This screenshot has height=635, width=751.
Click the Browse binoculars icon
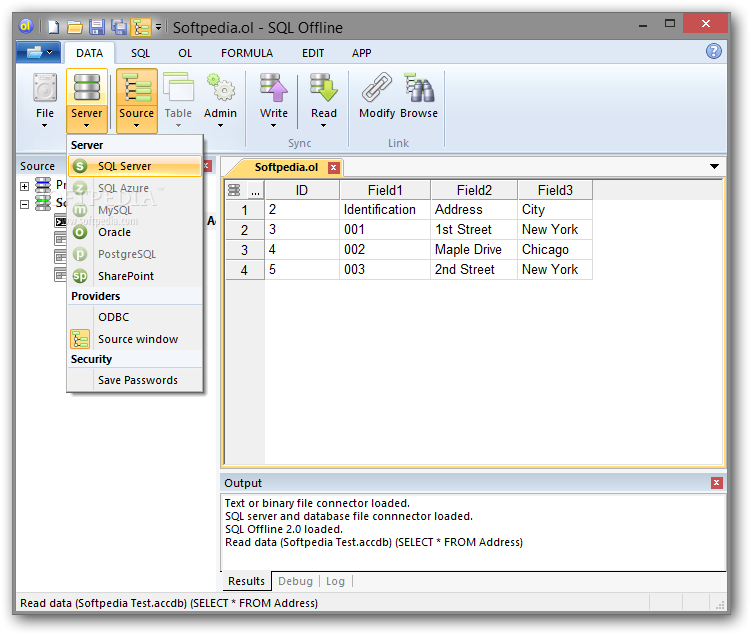419,96
